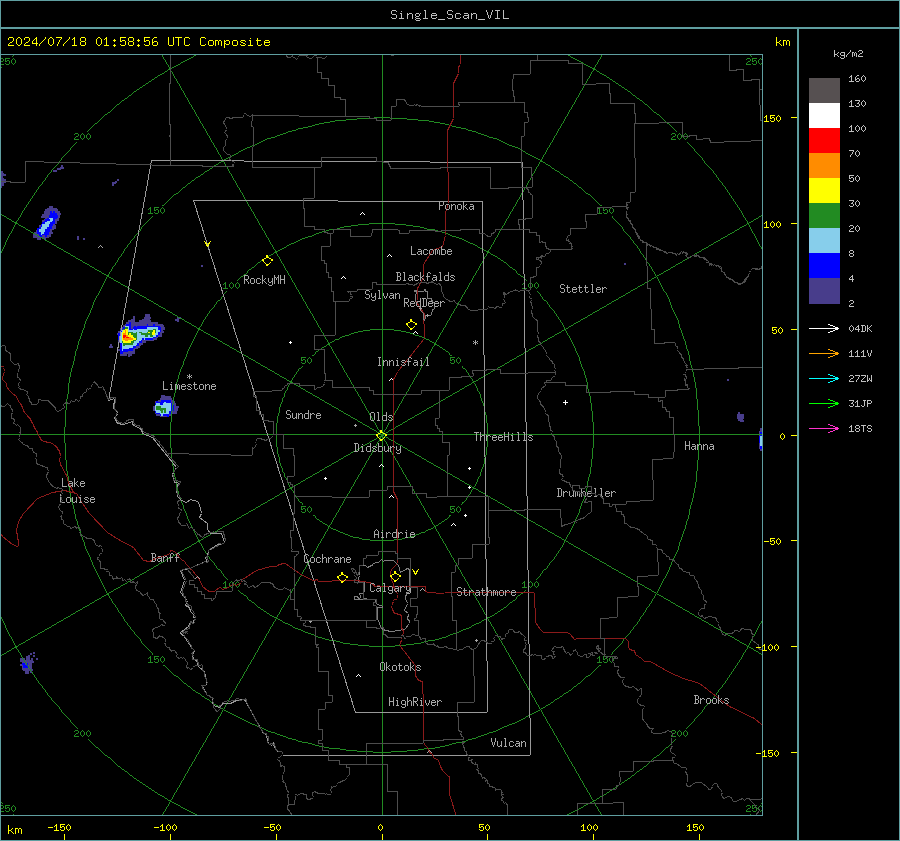The height and width of the screenshot is (841, 900).
Task: Click the purple echo in the southwest corner
Action: (27, 662)
